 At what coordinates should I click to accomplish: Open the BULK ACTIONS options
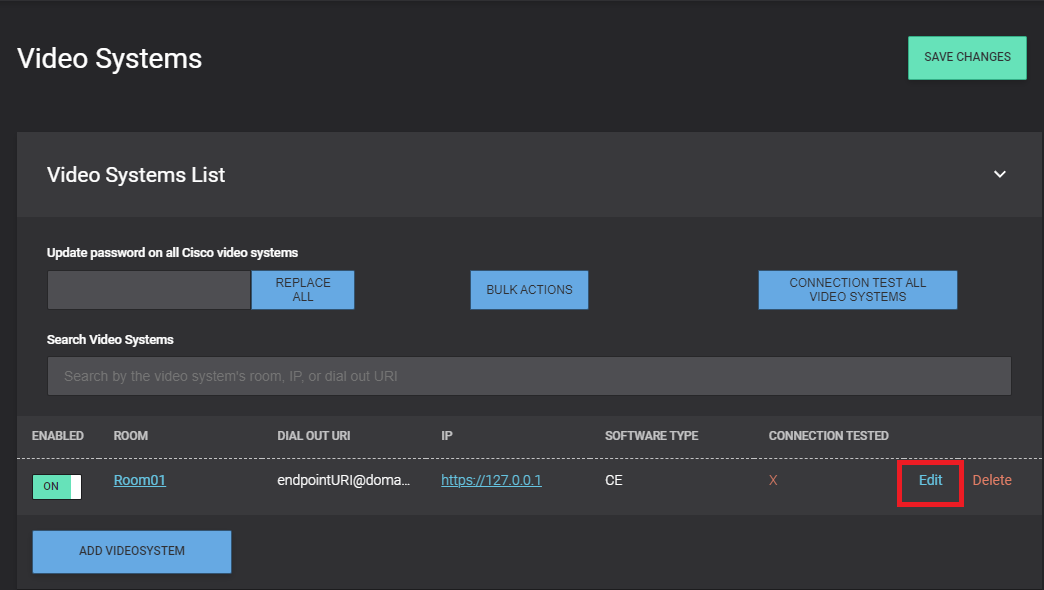pyautogui.click(x=529, y=289)
